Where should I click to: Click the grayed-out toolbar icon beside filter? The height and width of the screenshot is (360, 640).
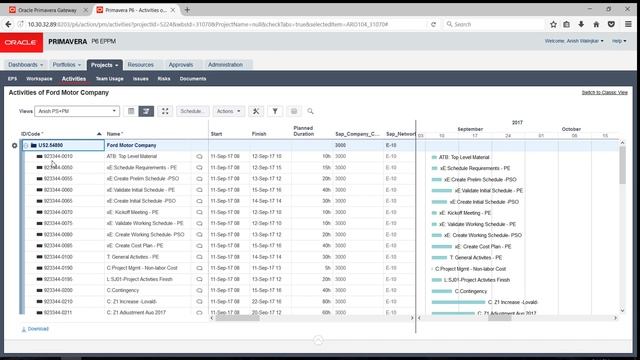pyautogui.click(x=294, y=111)
